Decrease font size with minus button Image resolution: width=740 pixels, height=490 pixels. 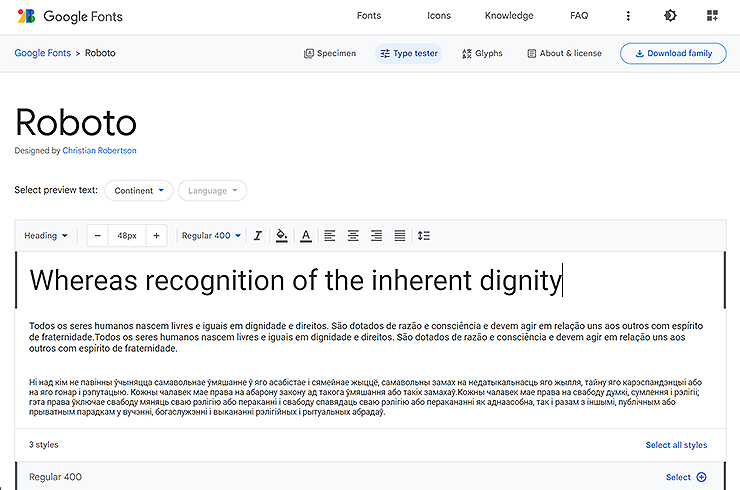98,236
